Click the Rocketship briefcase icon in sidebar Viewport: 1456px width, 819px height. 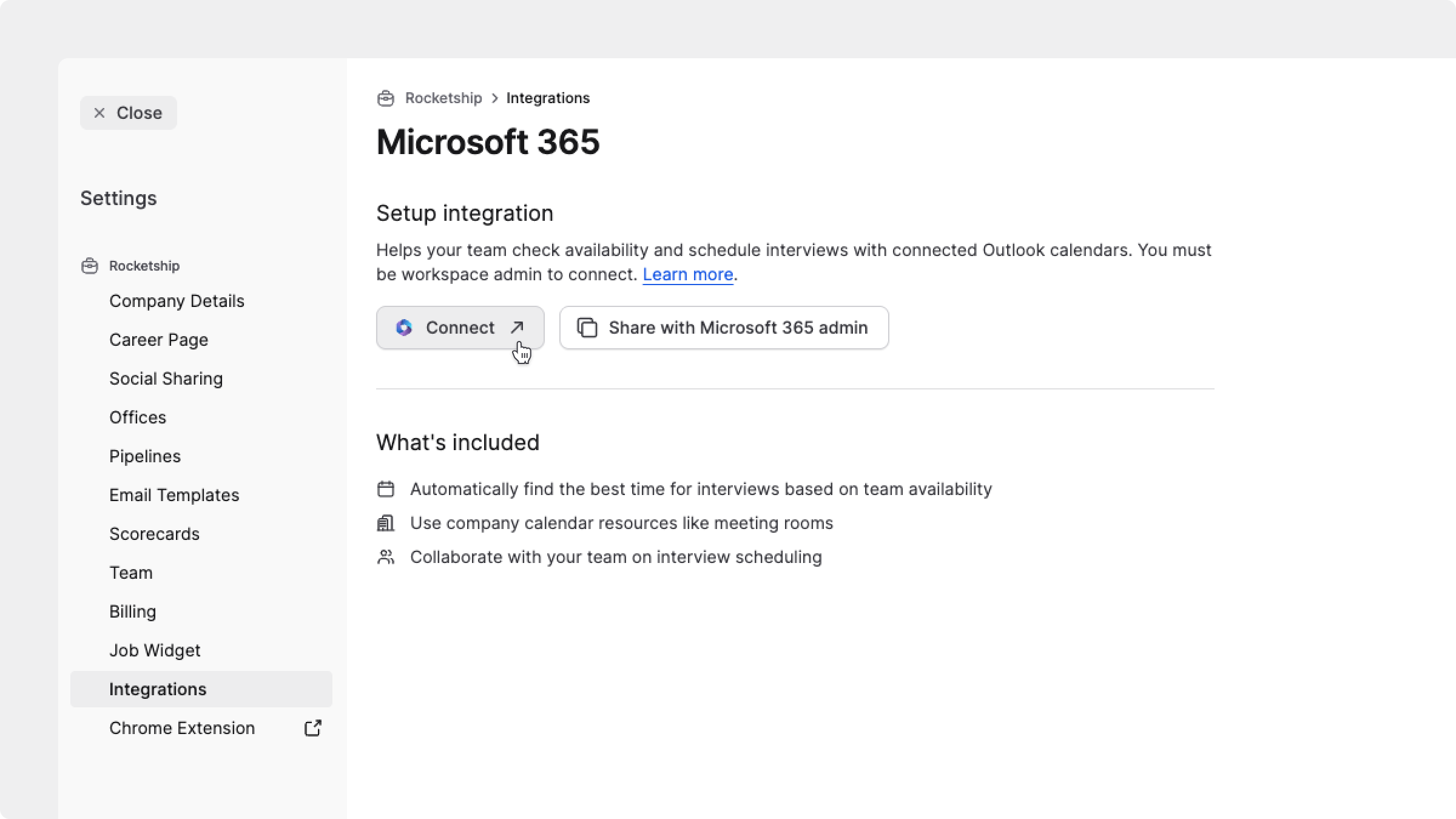[90, 266]
